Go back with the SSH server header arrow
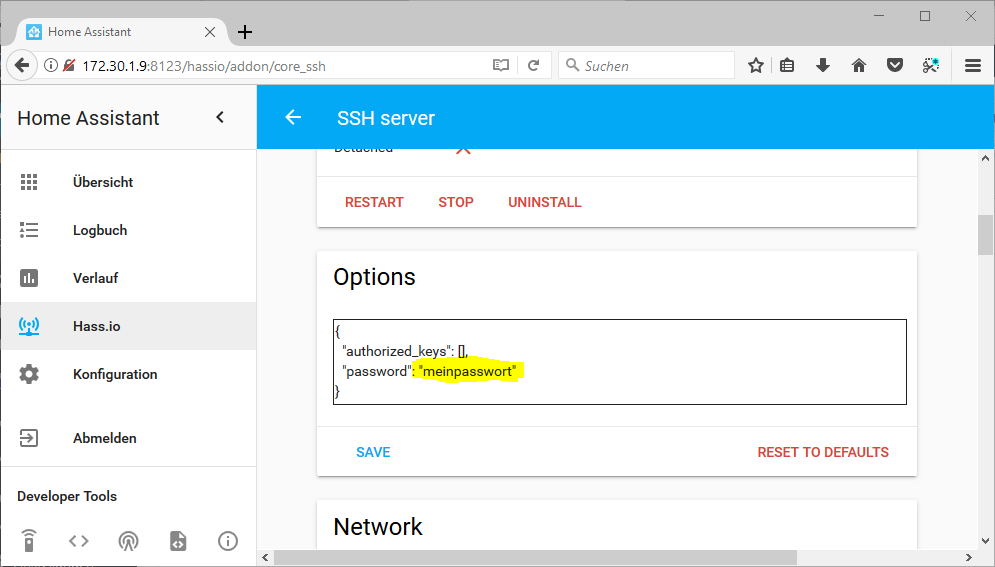995x567 pixels. [x=293, y=117]
